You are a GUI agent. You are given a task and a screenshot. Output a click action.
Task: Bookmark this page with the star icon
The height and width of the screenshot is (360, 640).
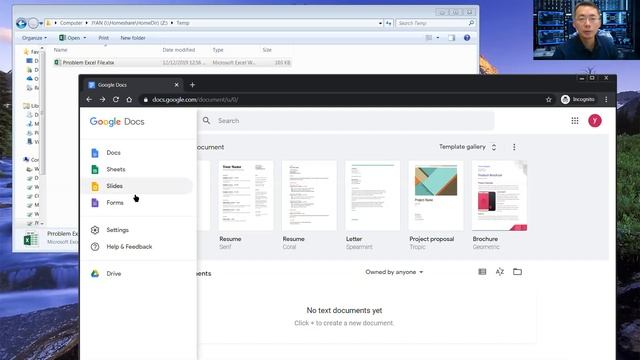tap(549, 100)
